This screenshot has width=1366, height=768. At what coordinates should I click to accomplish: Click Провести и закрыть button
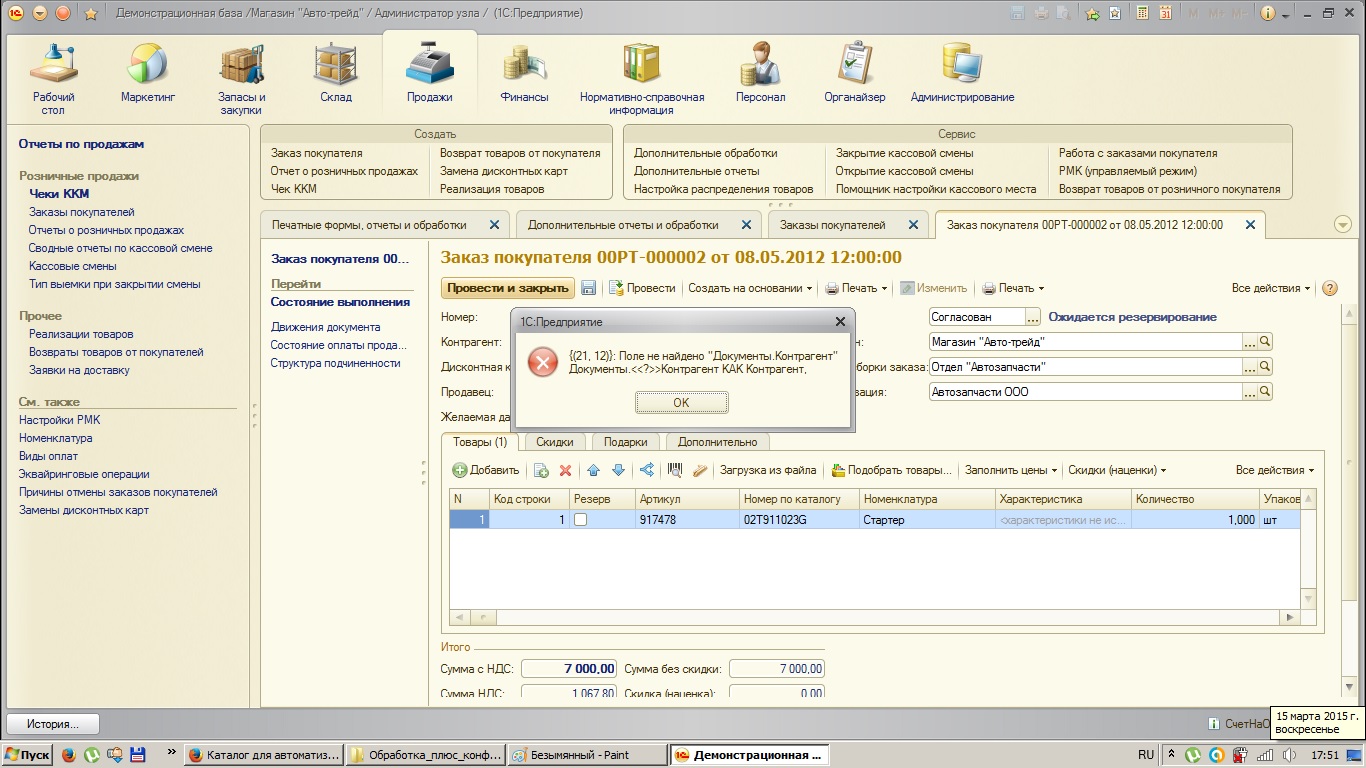click(x=508, y=288)
